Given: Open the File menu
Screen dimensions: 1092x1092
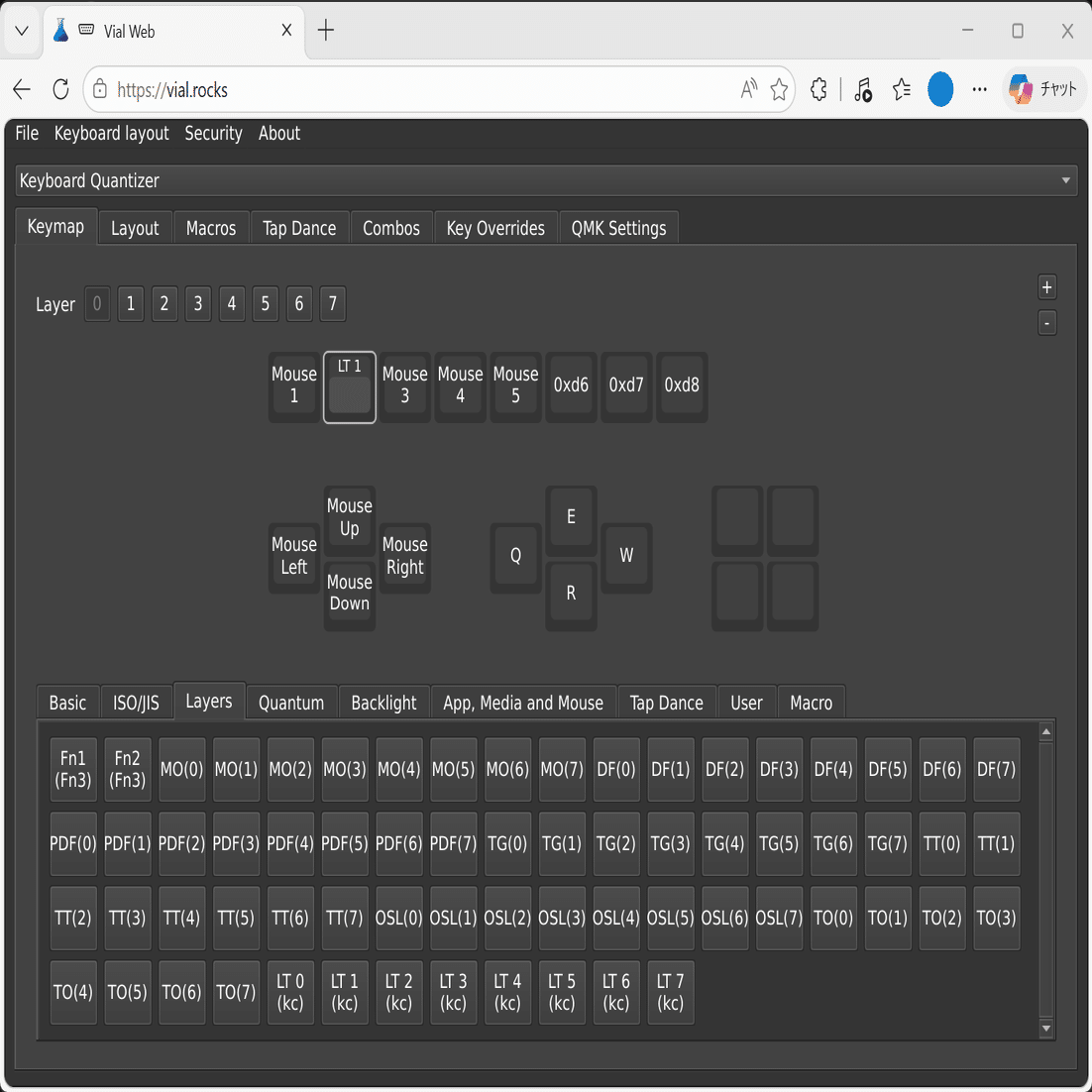Looking at the screenshot, I should click(27, 133).
